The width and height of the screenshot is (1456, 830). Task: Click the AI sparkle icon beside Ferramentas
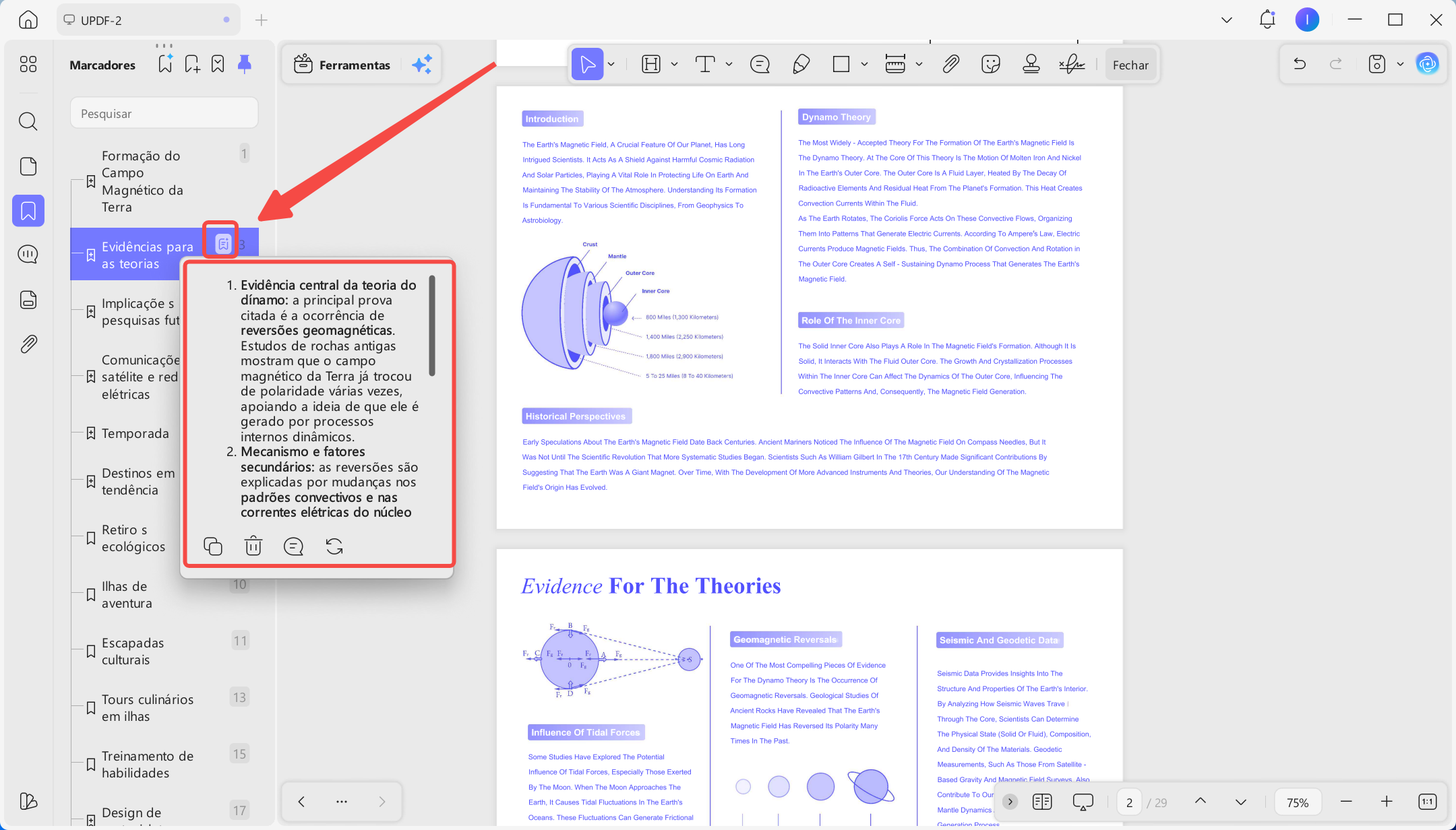pos(422,65)
